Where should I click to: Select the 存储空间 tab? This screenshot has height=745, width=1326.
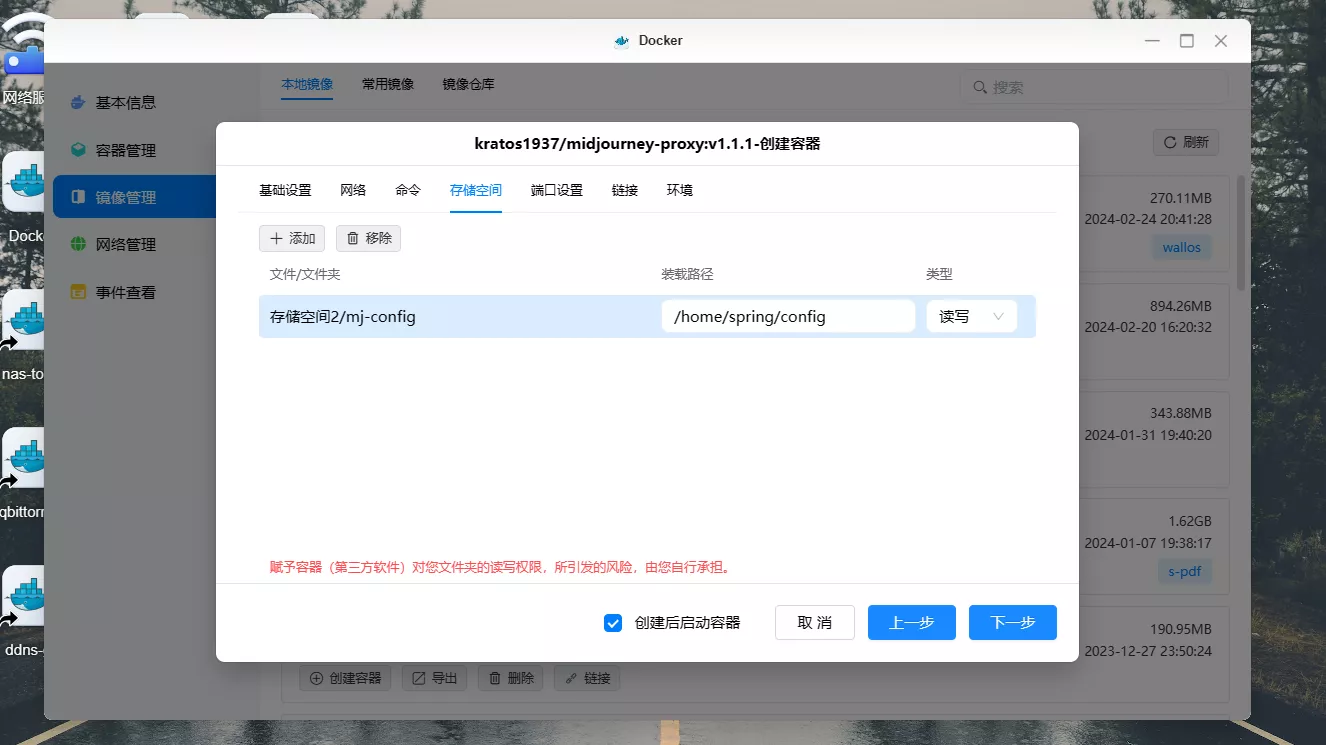click(476, 190)
